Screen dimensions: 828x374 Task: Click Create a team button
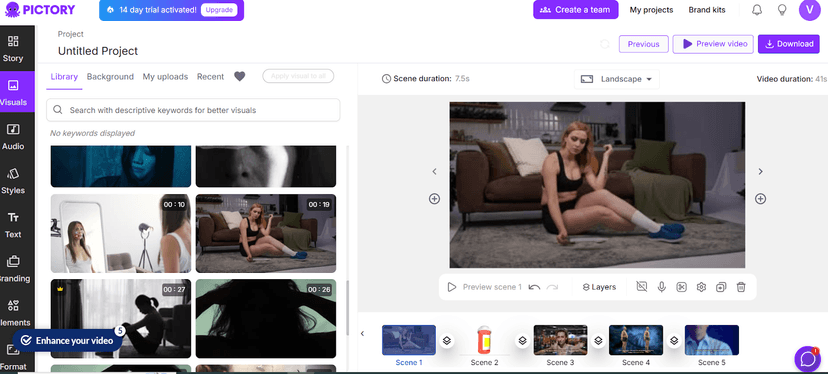click(x=576, y=10)
